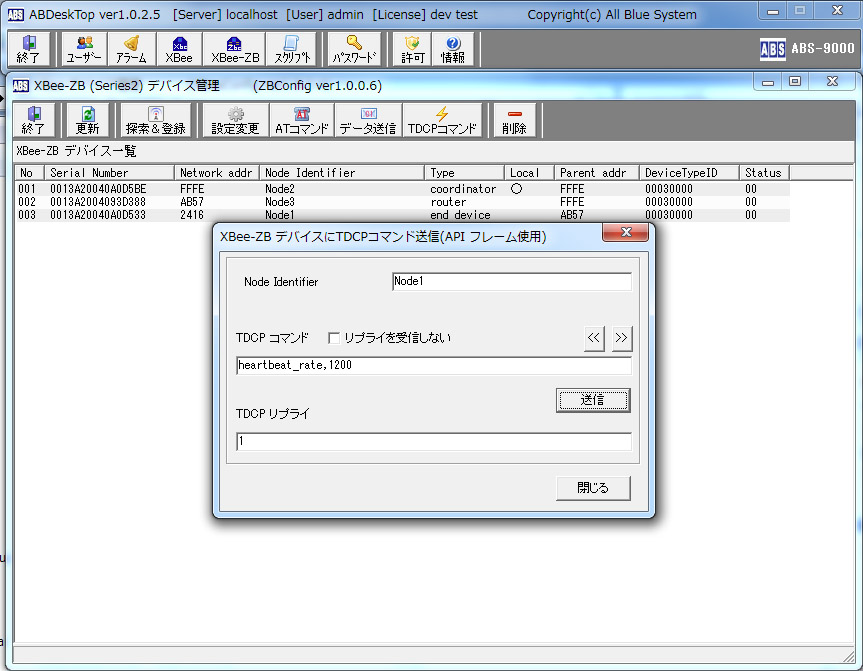Select the Local radio mark for Node2

click(516, 189)
